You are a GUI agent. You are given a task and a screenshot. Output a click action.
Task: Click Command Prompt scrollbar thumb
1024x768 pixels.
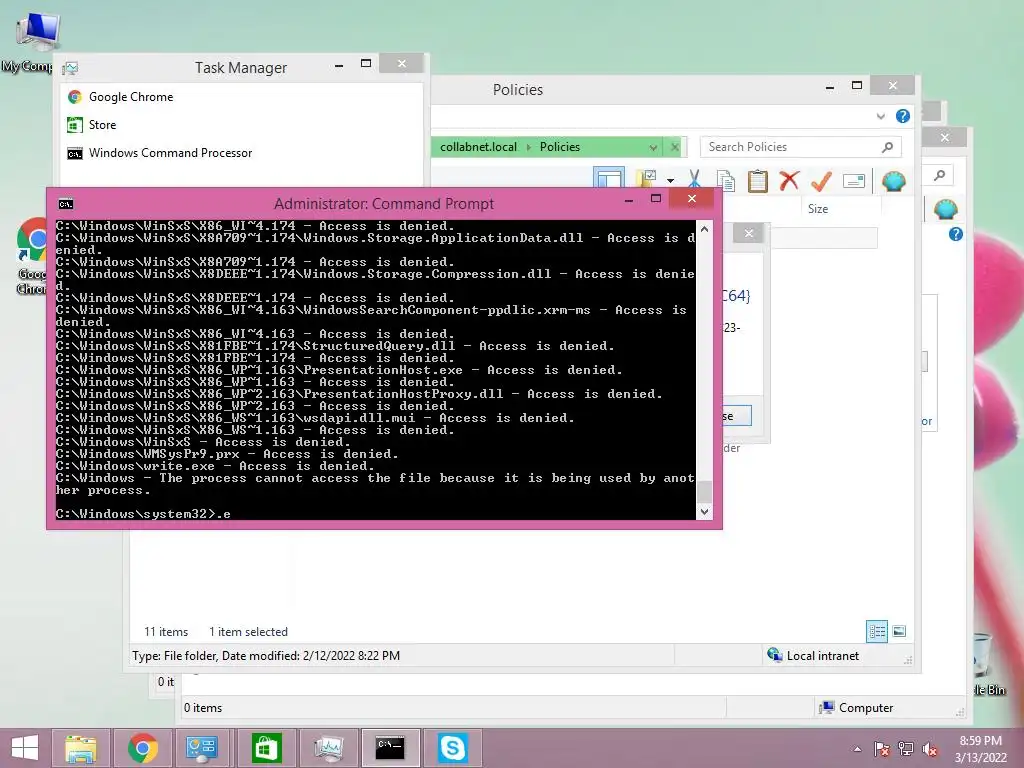(704, 490)
